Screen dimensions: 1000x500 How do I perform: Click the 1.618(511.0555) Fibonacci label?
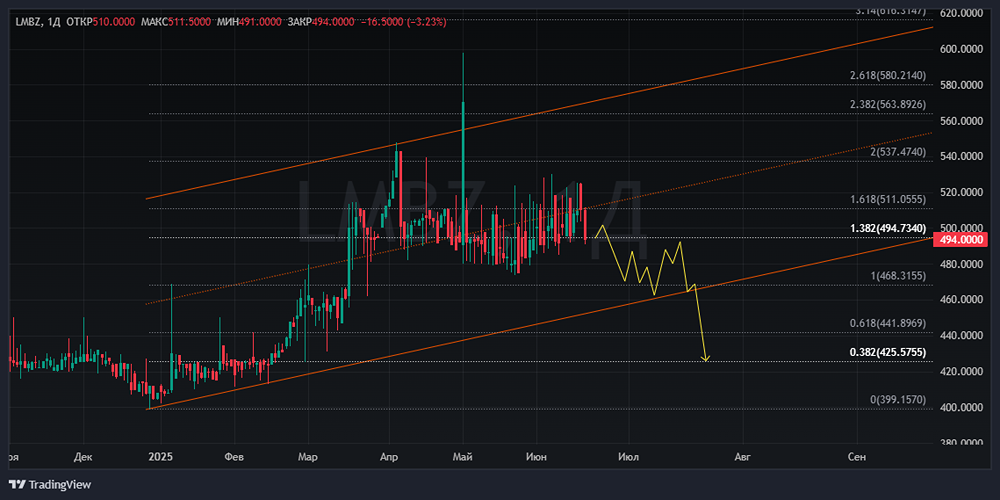point(888,199)
